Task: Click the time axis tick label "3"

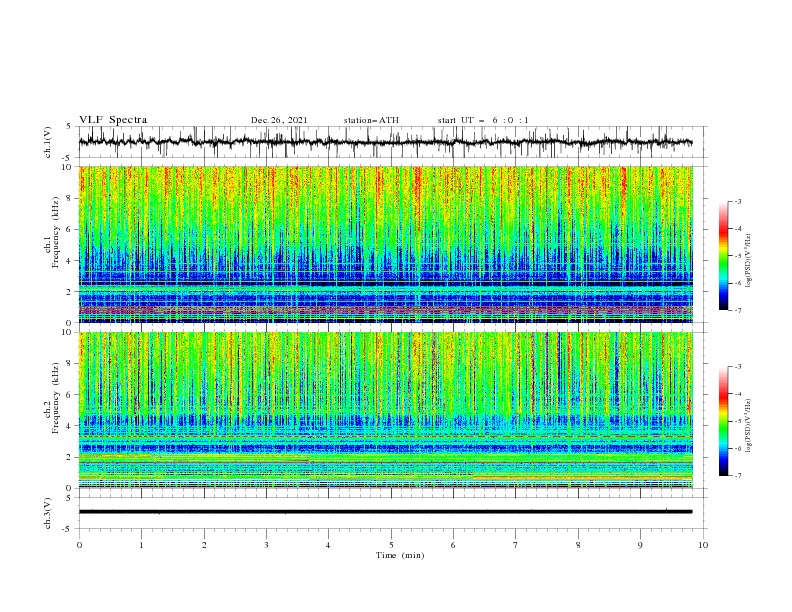Action: pos(266,545)
